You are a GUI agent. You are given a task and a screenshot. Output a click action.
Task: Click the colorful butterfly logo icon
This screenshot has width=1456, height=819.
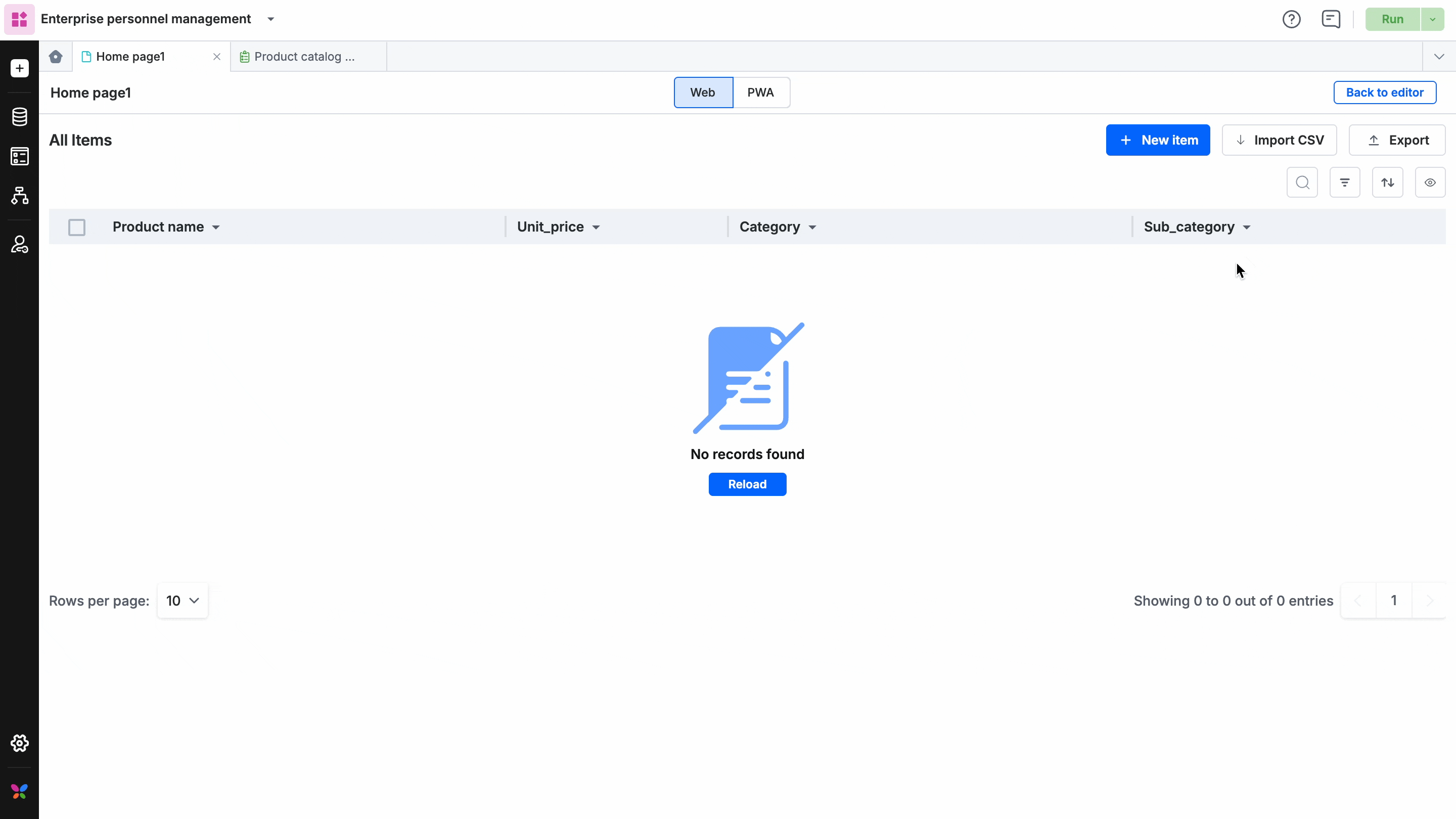(x=19, y=791)
